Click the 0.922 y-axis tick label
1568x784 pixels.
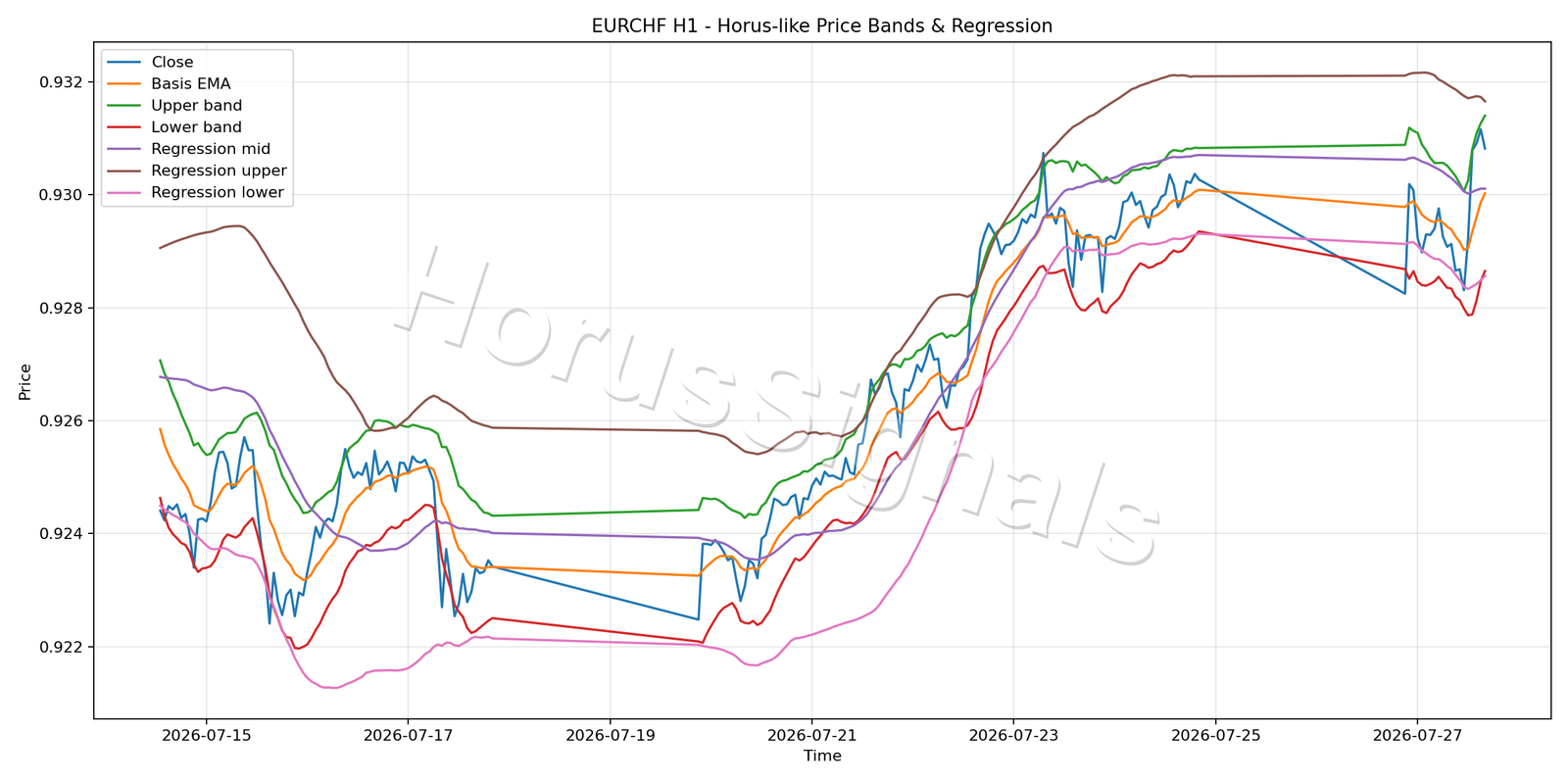tap(61, 647)
